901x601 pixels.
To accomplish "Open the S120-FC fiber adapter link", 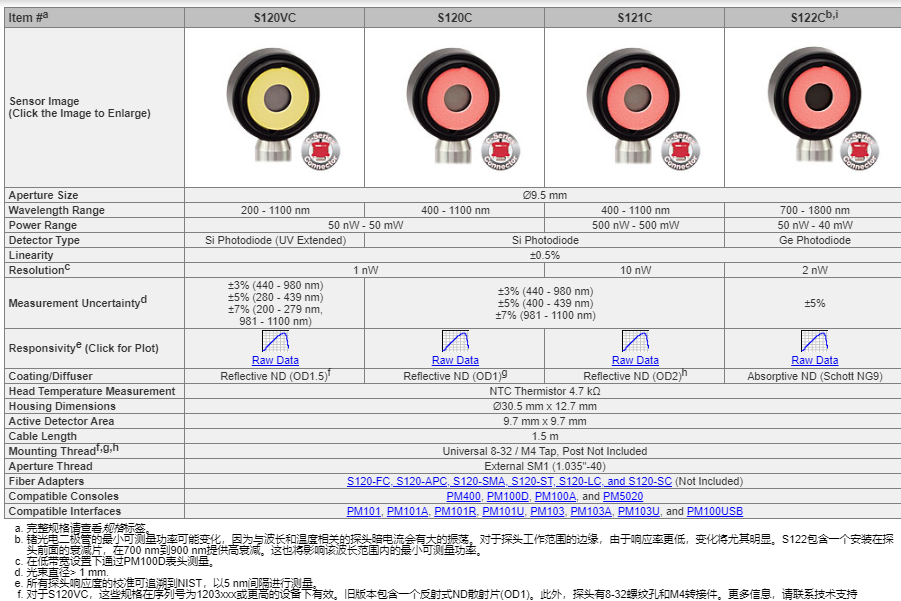I will [x=369, y=481].
